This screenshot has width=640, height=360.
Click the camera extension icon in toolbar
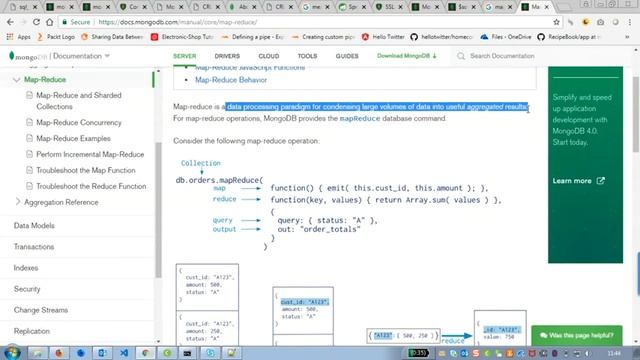click(600, 22)
